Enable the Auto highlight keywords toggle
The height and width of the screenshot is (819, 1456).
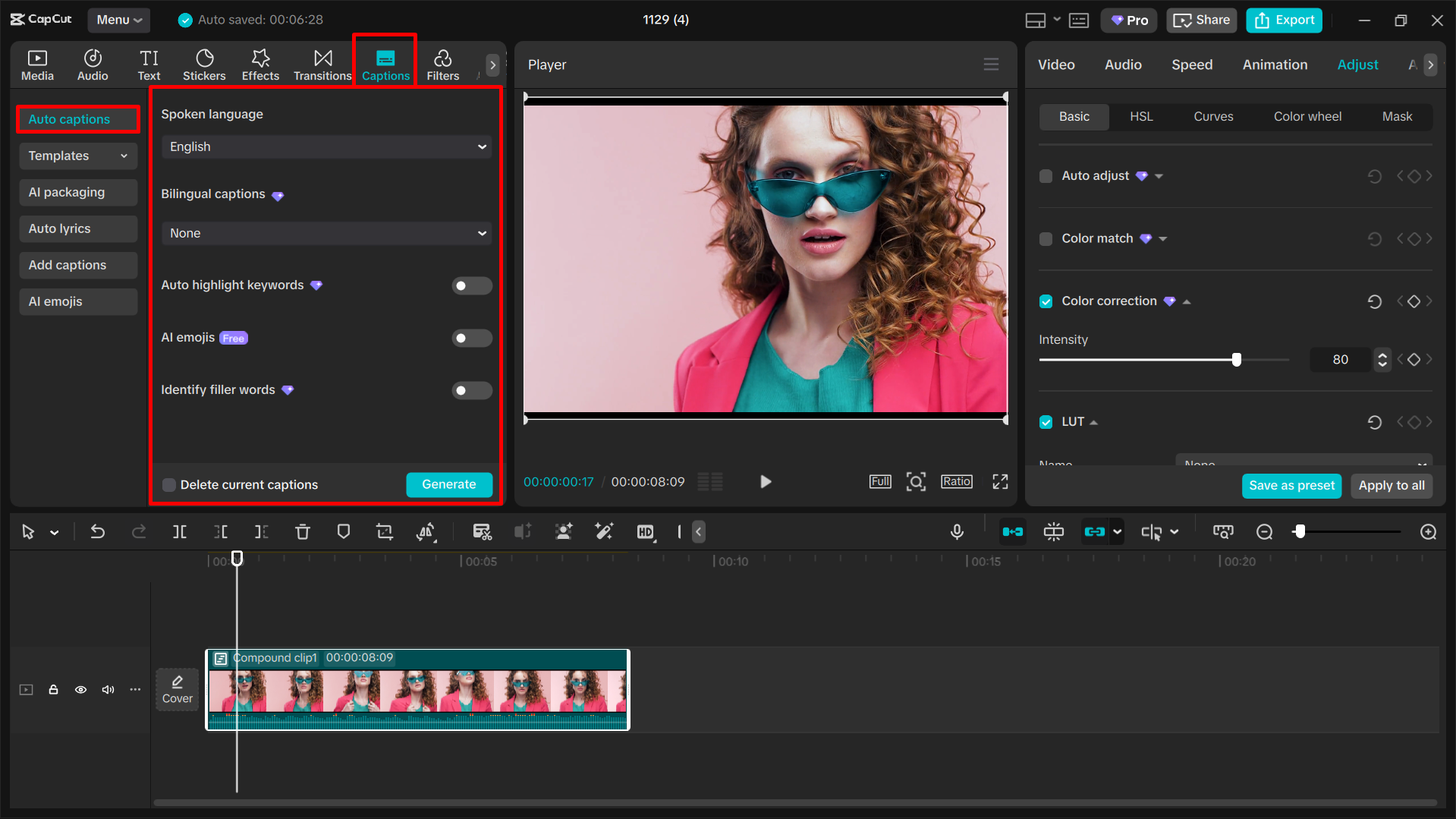click(471, 285)
